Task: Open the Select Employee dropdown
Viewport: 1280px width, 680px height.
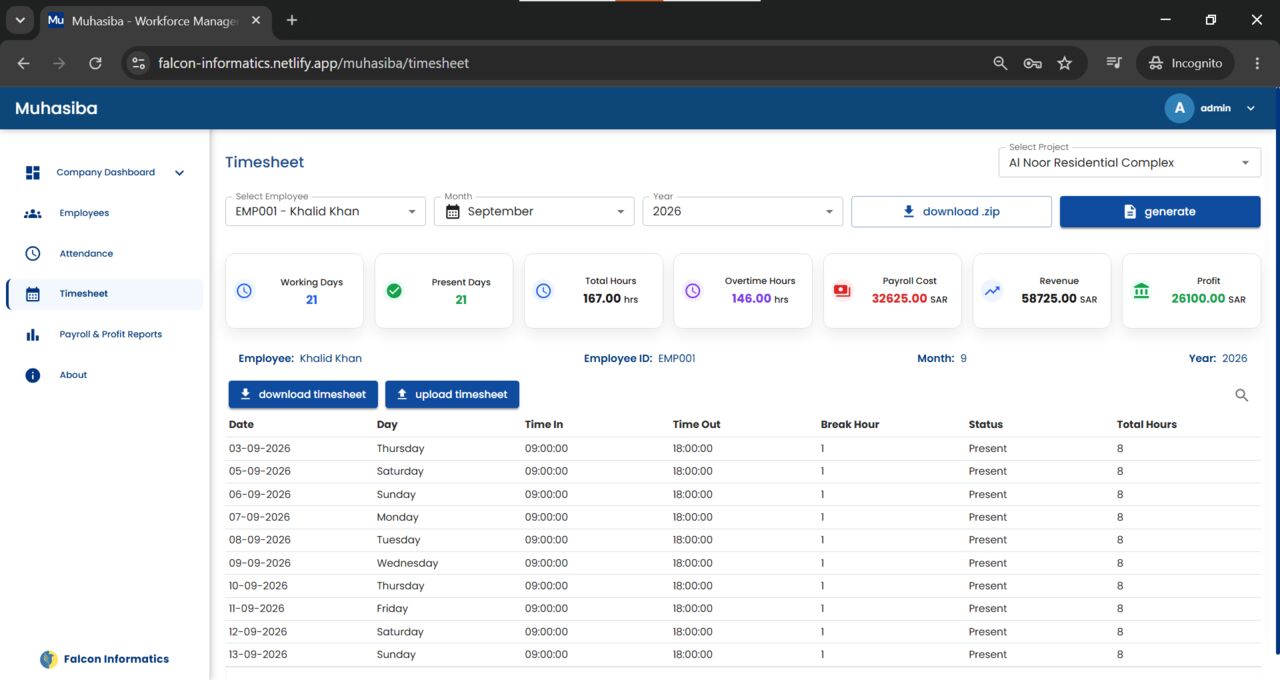Action: [x=326, y=211]
